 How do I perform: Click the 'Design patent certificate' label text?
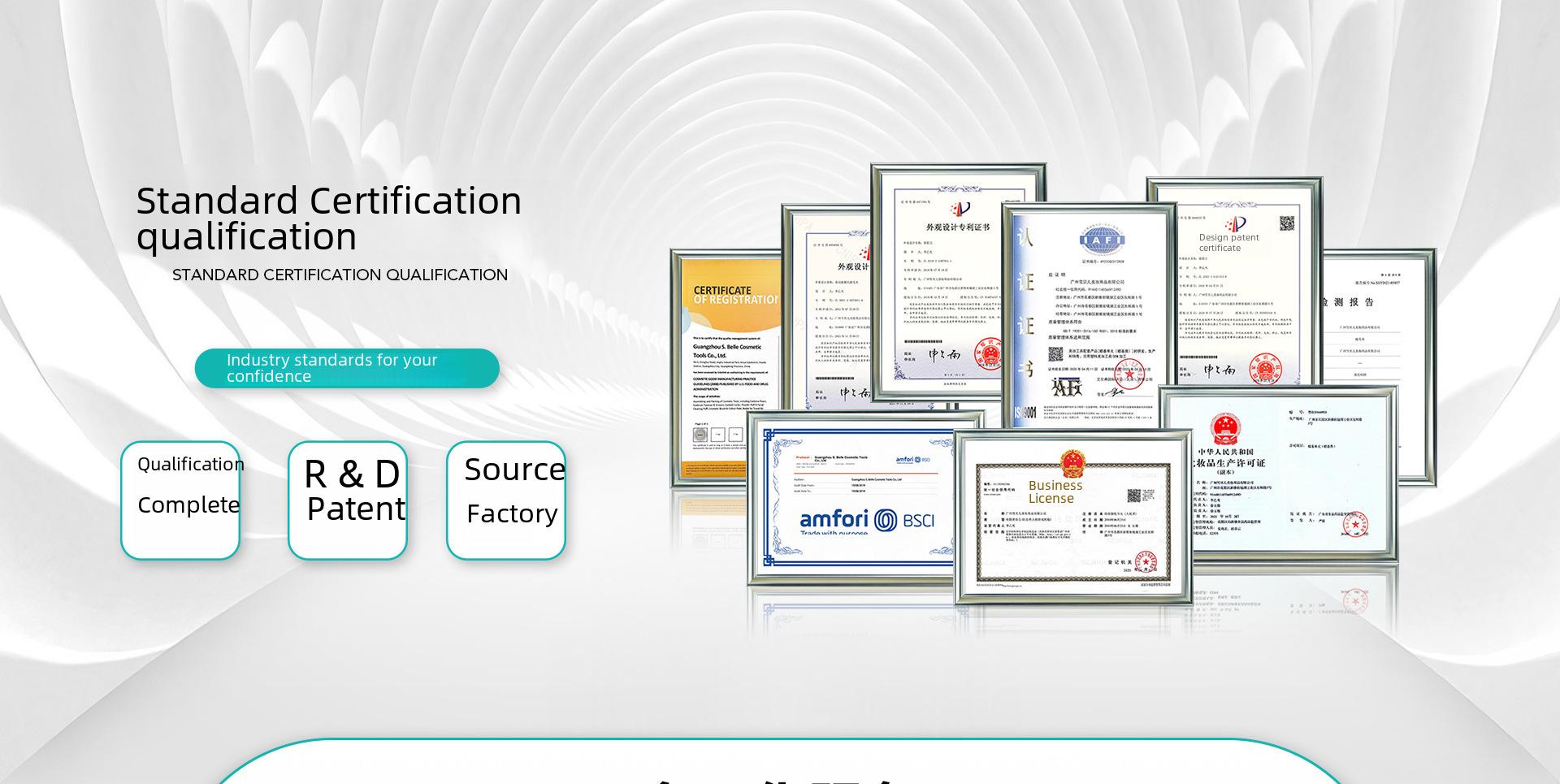[x=1228, y=243]
